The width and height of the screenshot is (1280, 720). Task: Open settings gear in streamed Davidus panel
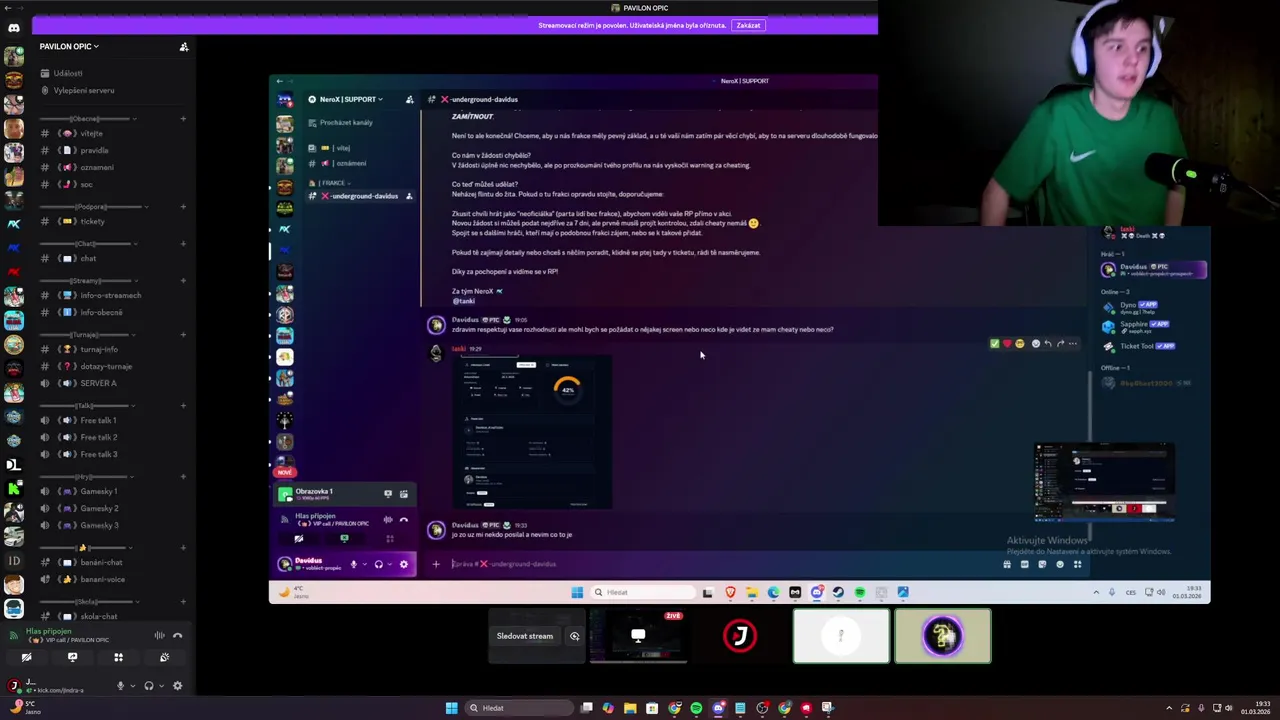(404, 564)
